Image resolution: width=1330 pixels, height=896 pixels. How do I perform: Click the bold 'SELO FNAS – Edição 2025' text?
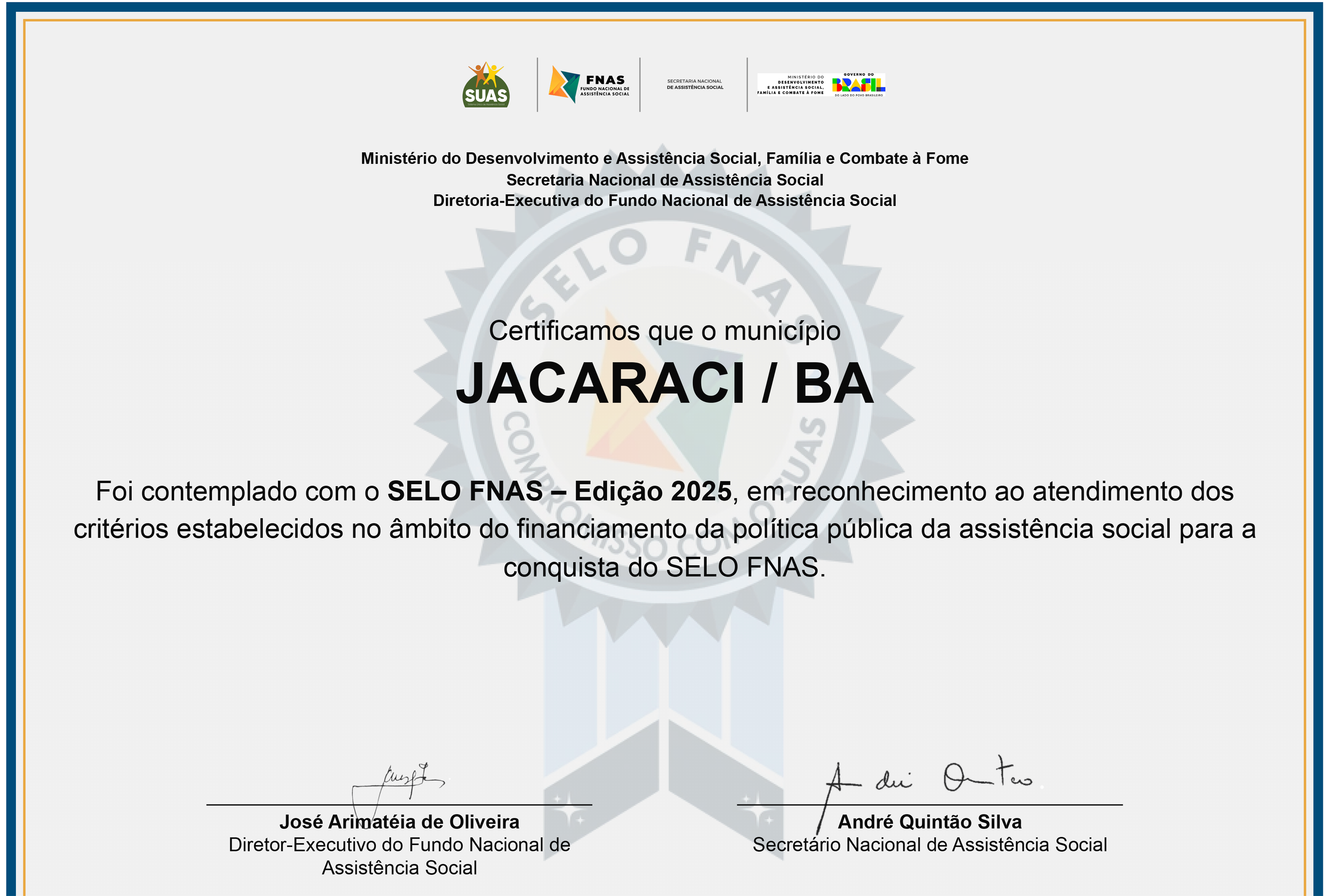[x=559, y=491]
